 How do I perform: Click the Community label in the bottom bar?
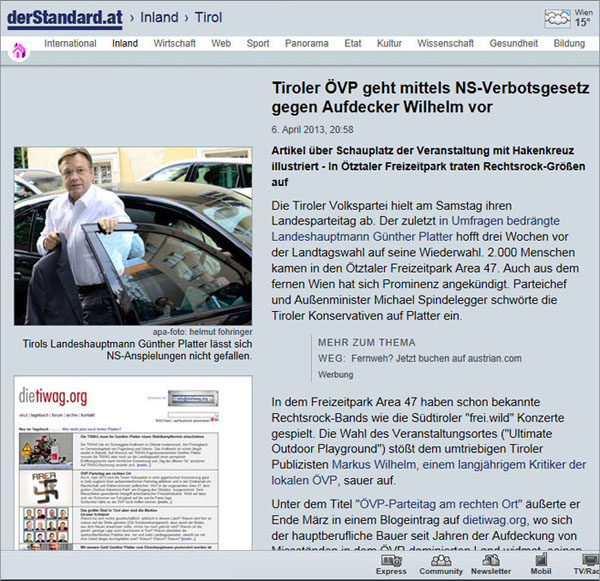[441, 571]
